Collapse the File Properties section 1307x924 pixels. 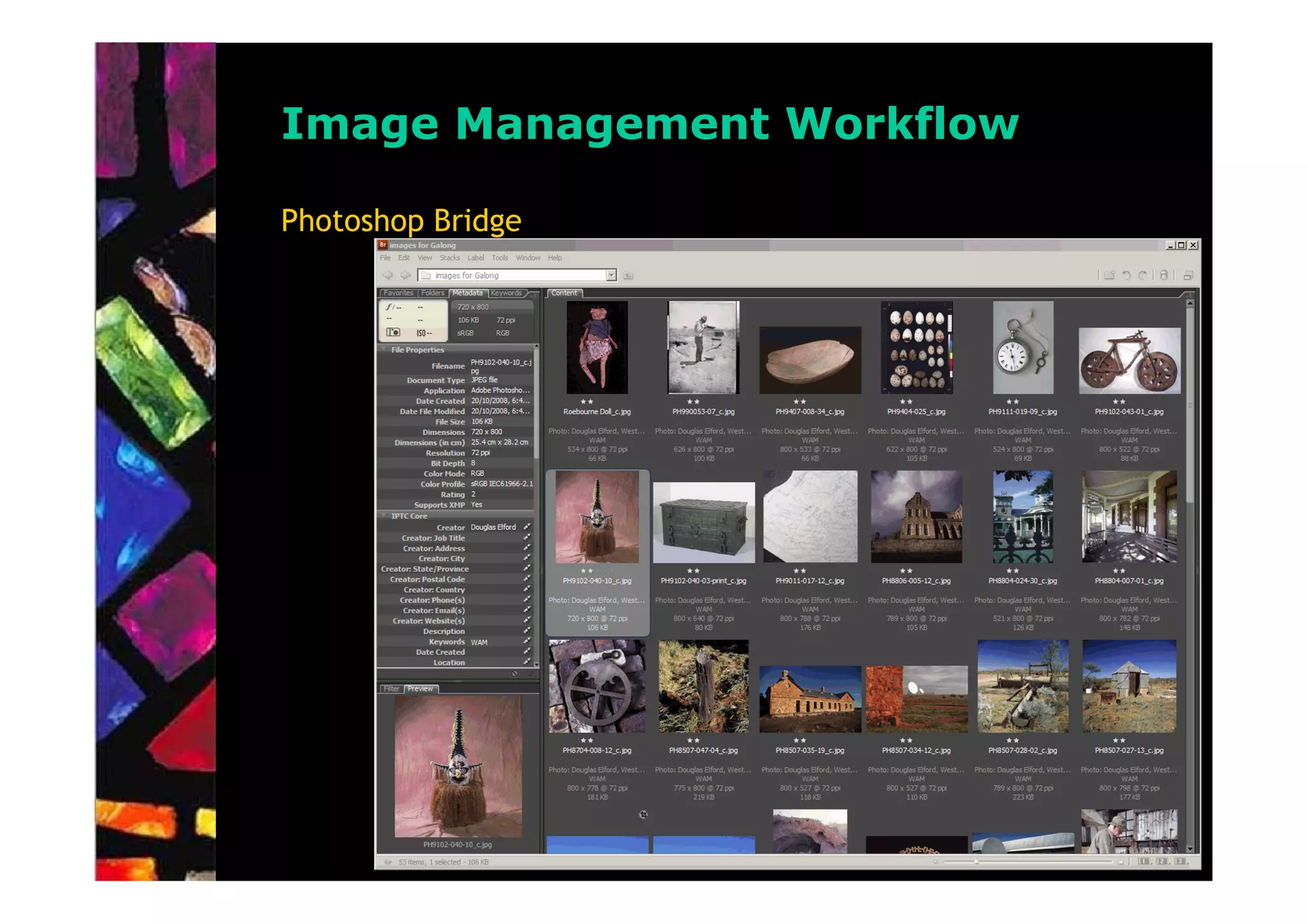pos(384,350)
